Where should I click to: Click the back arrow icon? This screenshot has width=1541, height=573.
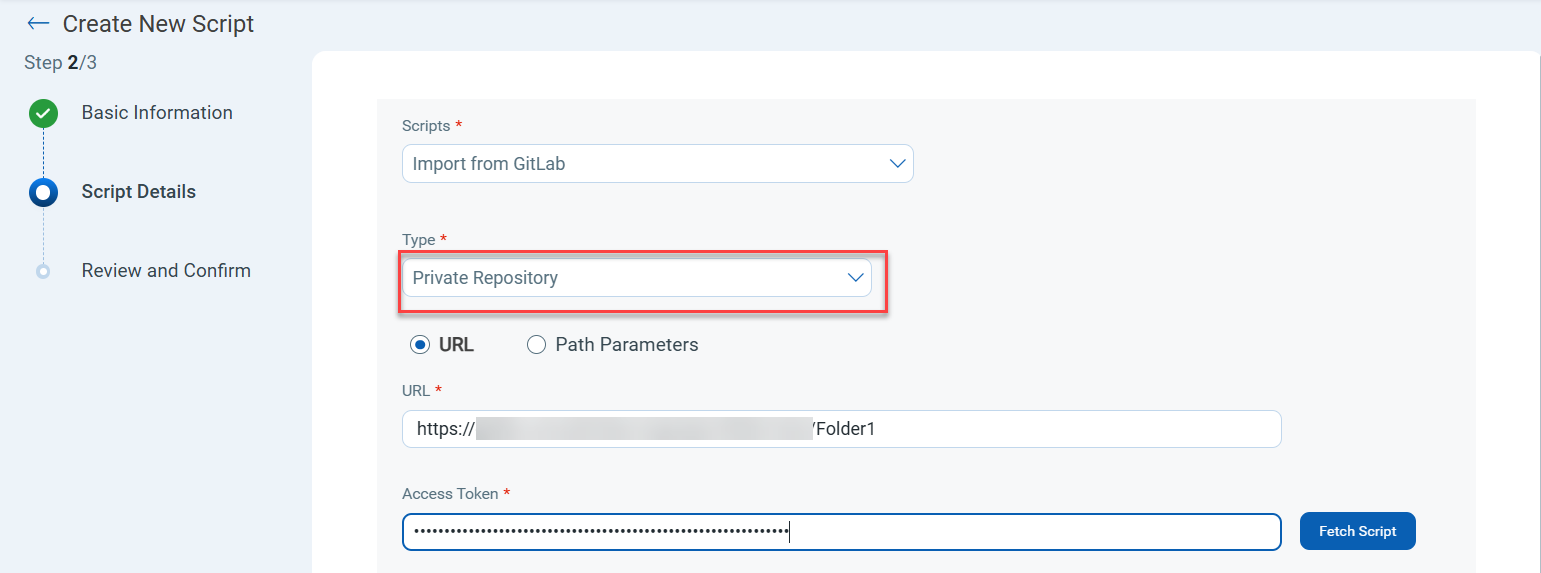(x=38, y=23)
